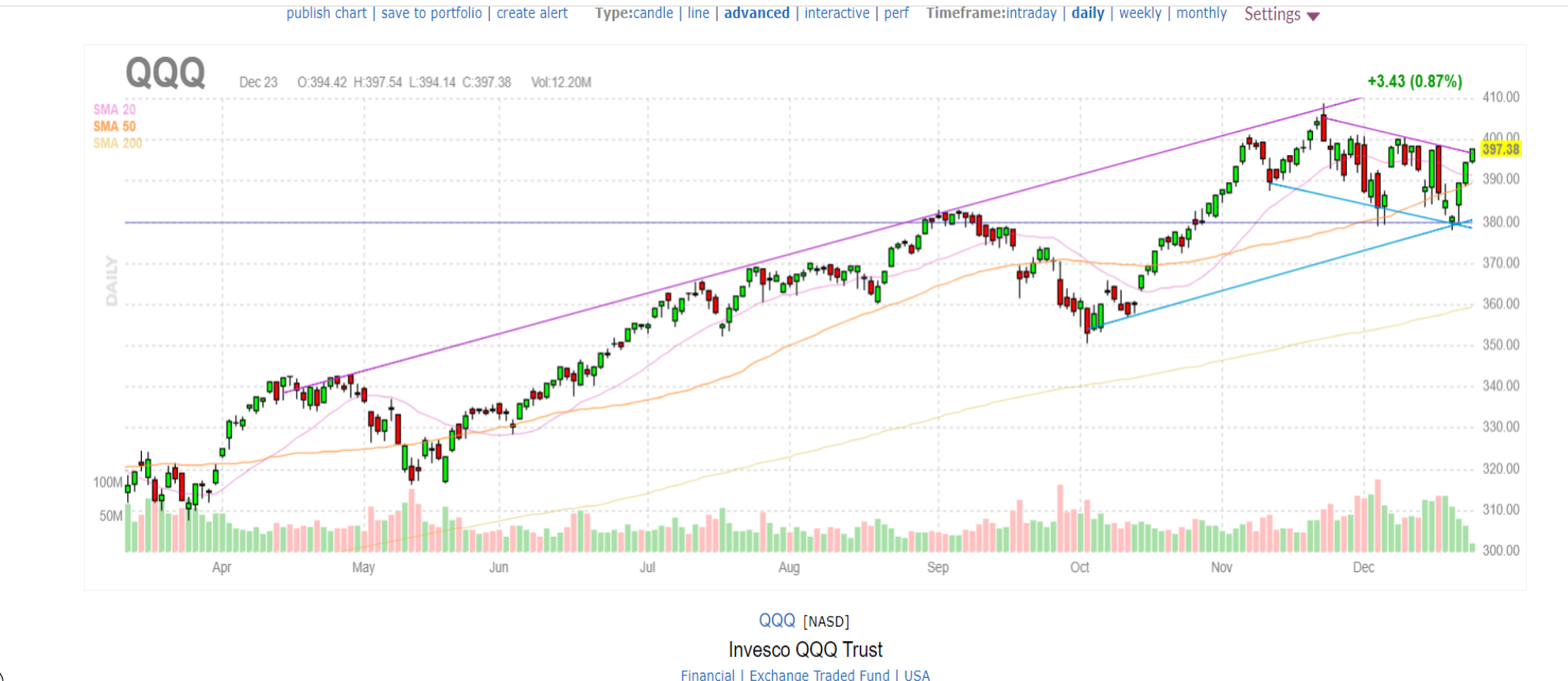The width and height of the screenshot is (1568, 681).
Task: Click the '100M' volume axis label
Action: click(x=107, y=482)
